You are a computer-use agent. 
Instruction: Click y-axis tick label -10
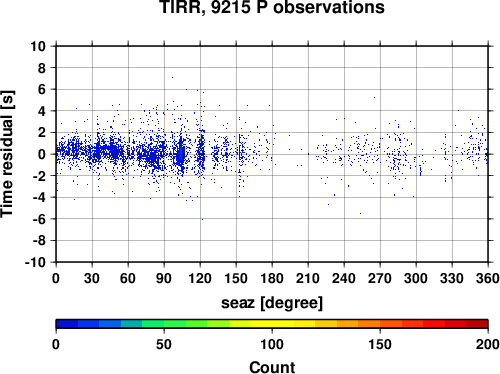point(36,262)
